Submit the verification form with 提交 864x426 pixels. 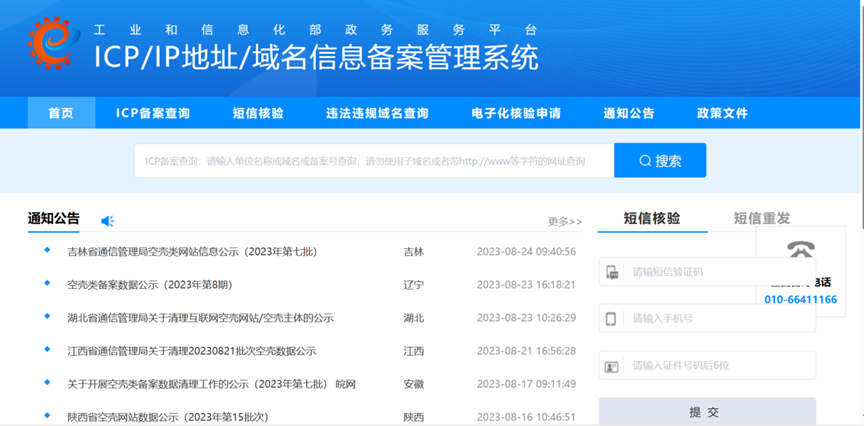pos(706,412)
